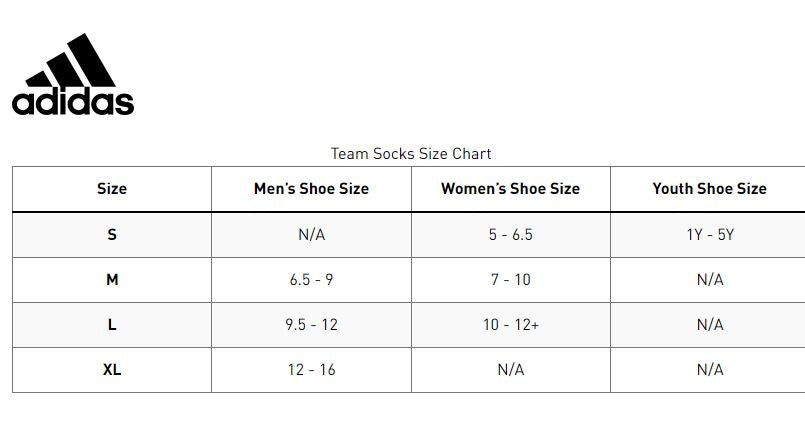Click the youth N/A cell for size M
Screen dimensions: 805x435
coord(709,280)
